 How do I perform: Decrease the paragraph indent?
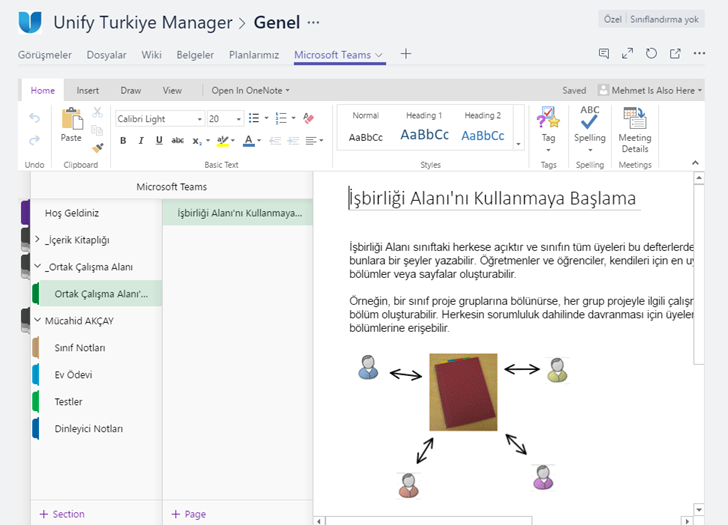(275, 141)
